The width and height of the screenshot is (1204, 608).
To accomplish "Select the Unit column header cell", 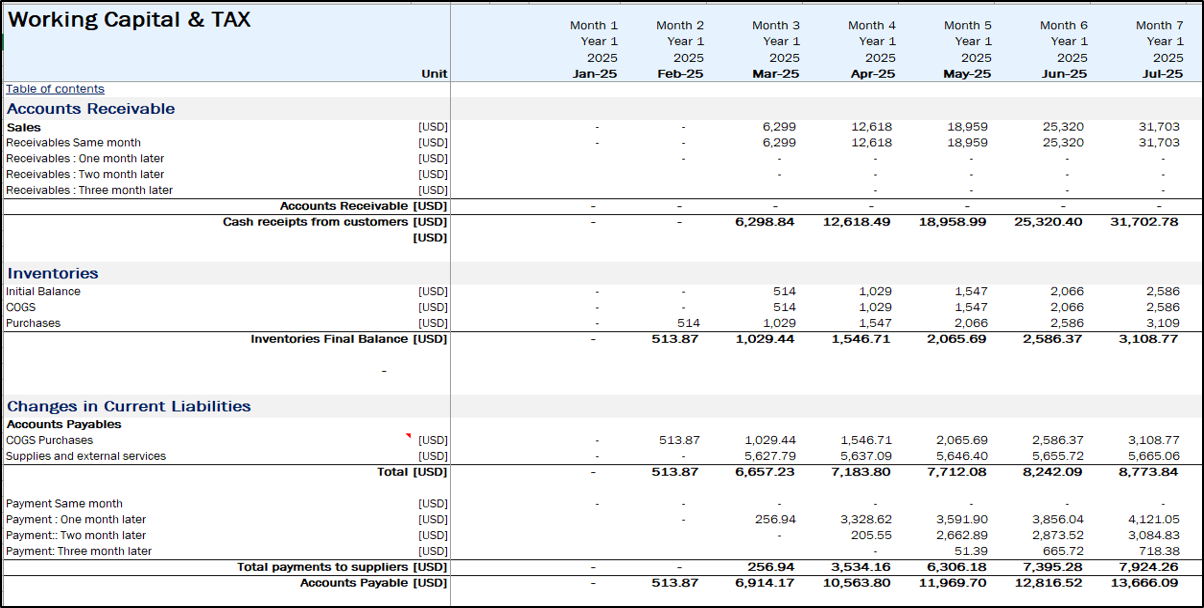I will pyautogui.click(x=434, y=74).
